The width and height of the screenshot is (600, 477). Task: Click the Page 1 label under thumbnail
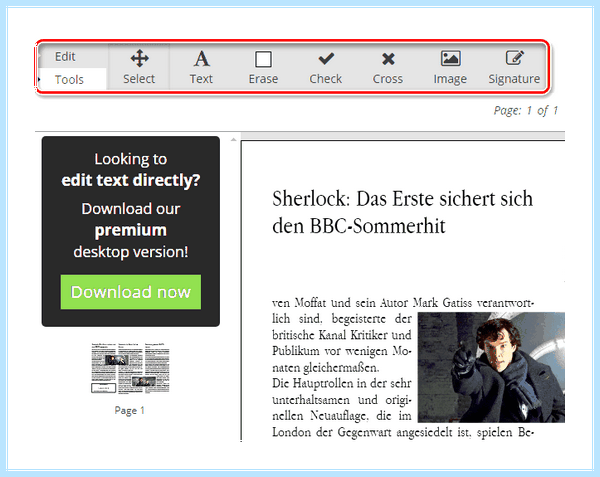tap(129, 410)
